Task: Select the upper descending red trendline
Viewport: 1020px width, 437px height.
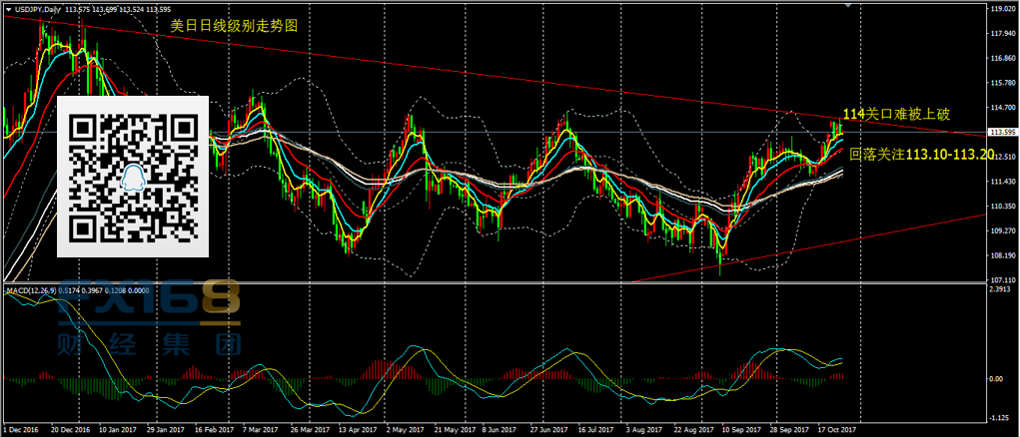Action: 500,79
